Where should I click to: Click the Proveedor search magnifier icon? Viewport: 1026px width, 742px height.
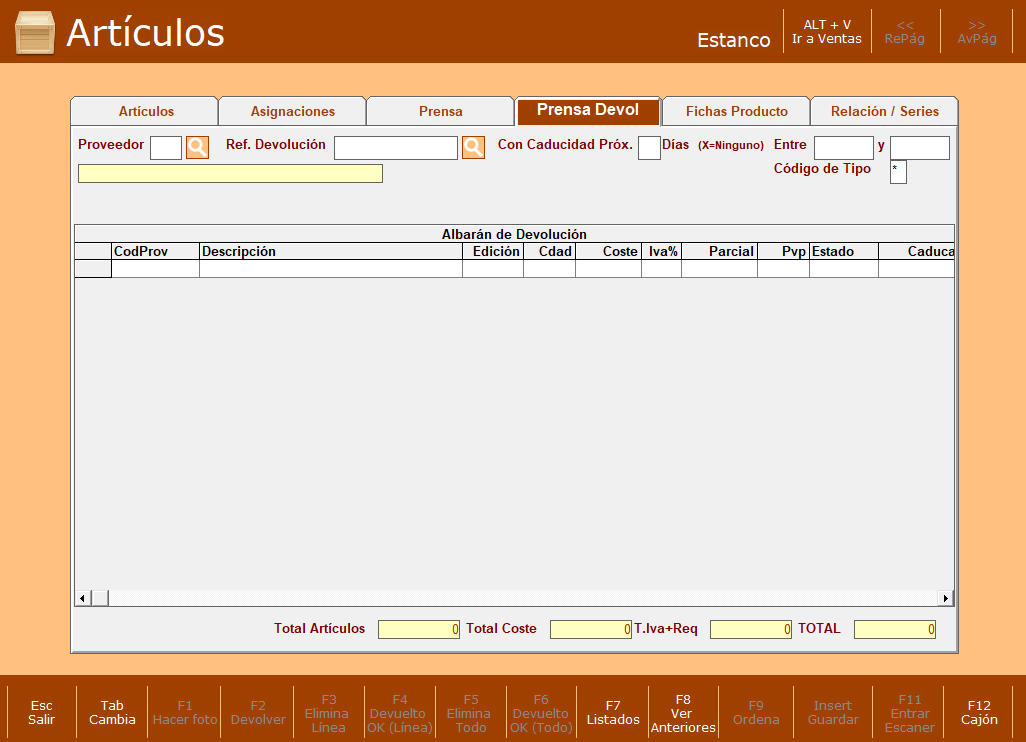point(197,147)
